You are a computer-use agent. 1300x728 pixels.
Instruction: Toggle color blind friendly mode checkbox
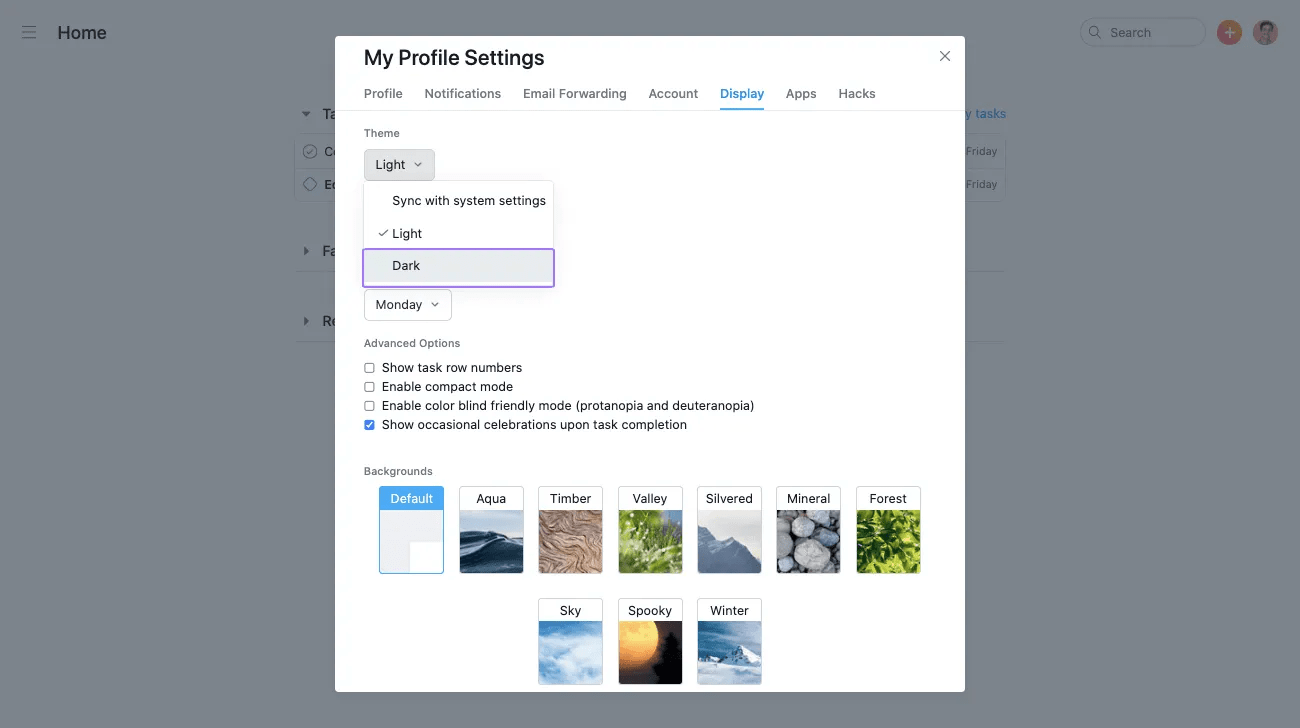tap(369, 406)
